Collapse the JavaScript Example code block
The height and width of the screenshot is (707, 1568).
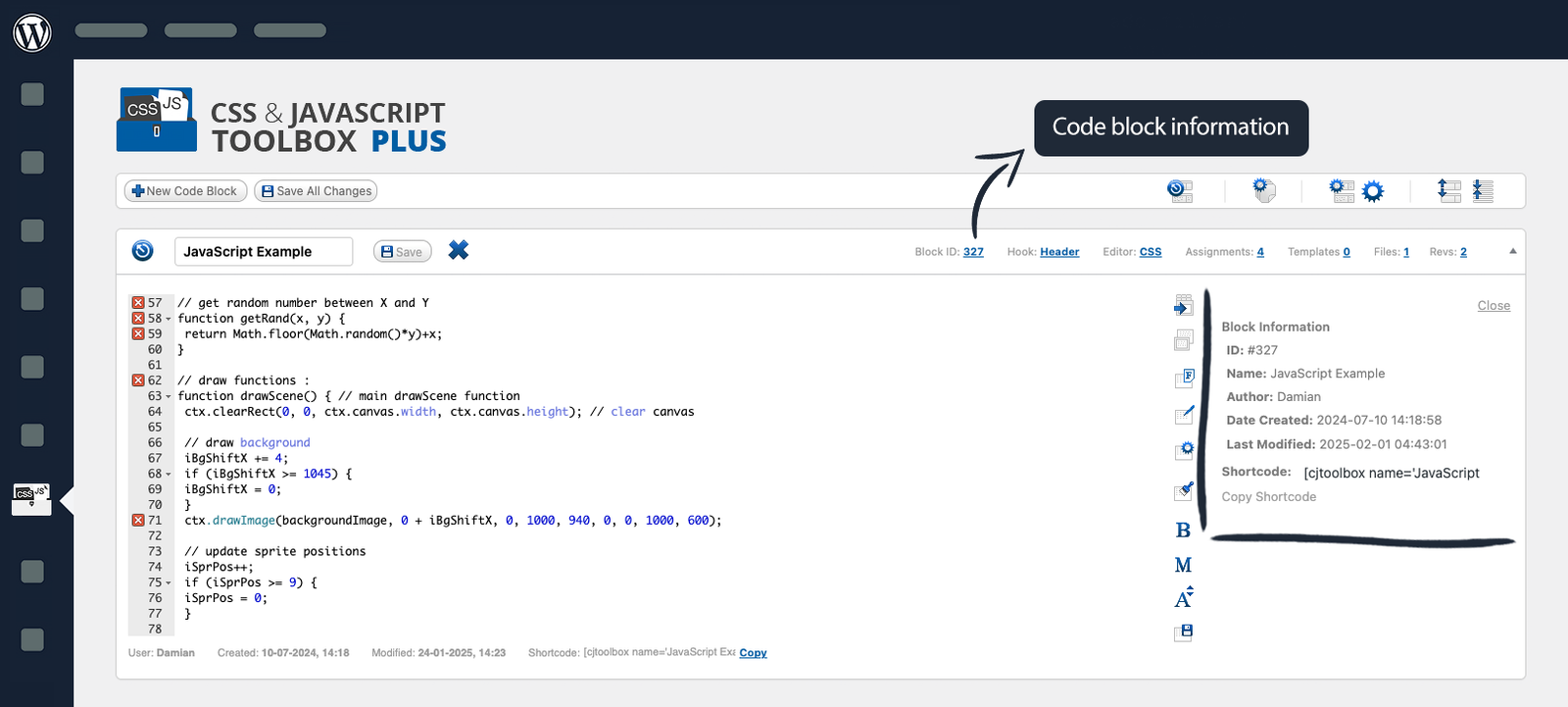(1513, 251)
